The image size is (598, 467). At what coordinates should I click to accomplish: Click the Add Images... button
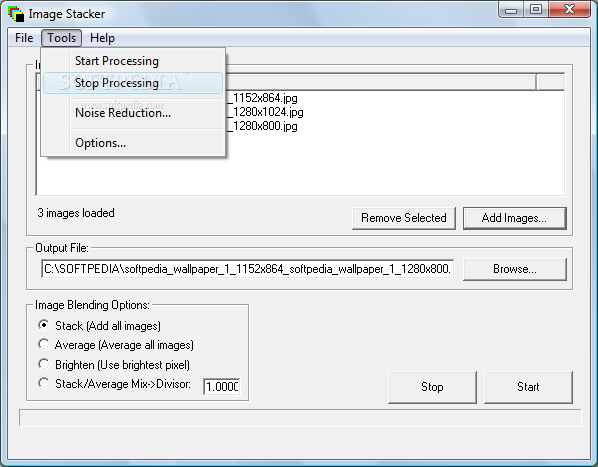(x=514, y=218)
